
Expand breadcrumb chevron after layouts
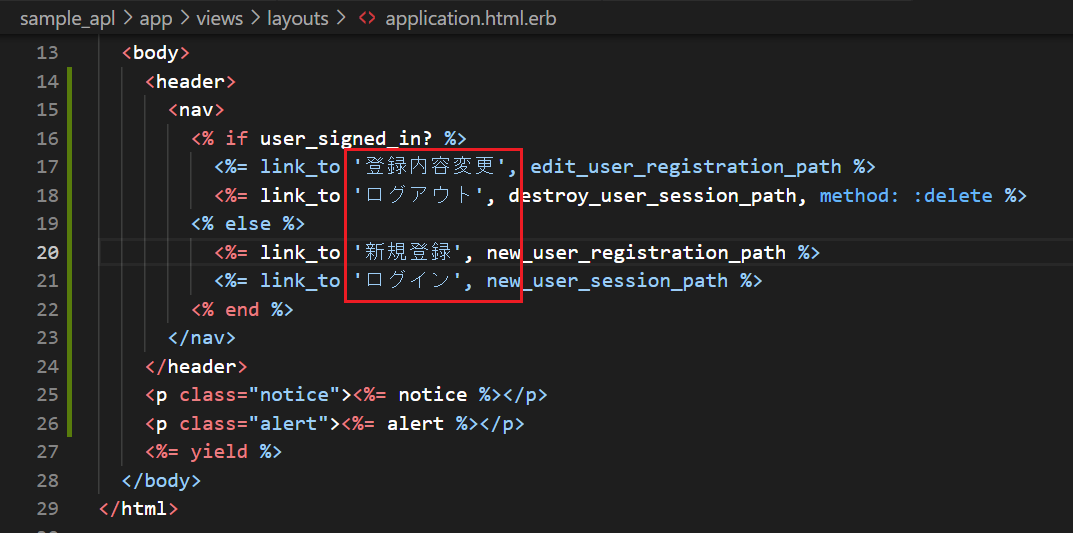341,18
